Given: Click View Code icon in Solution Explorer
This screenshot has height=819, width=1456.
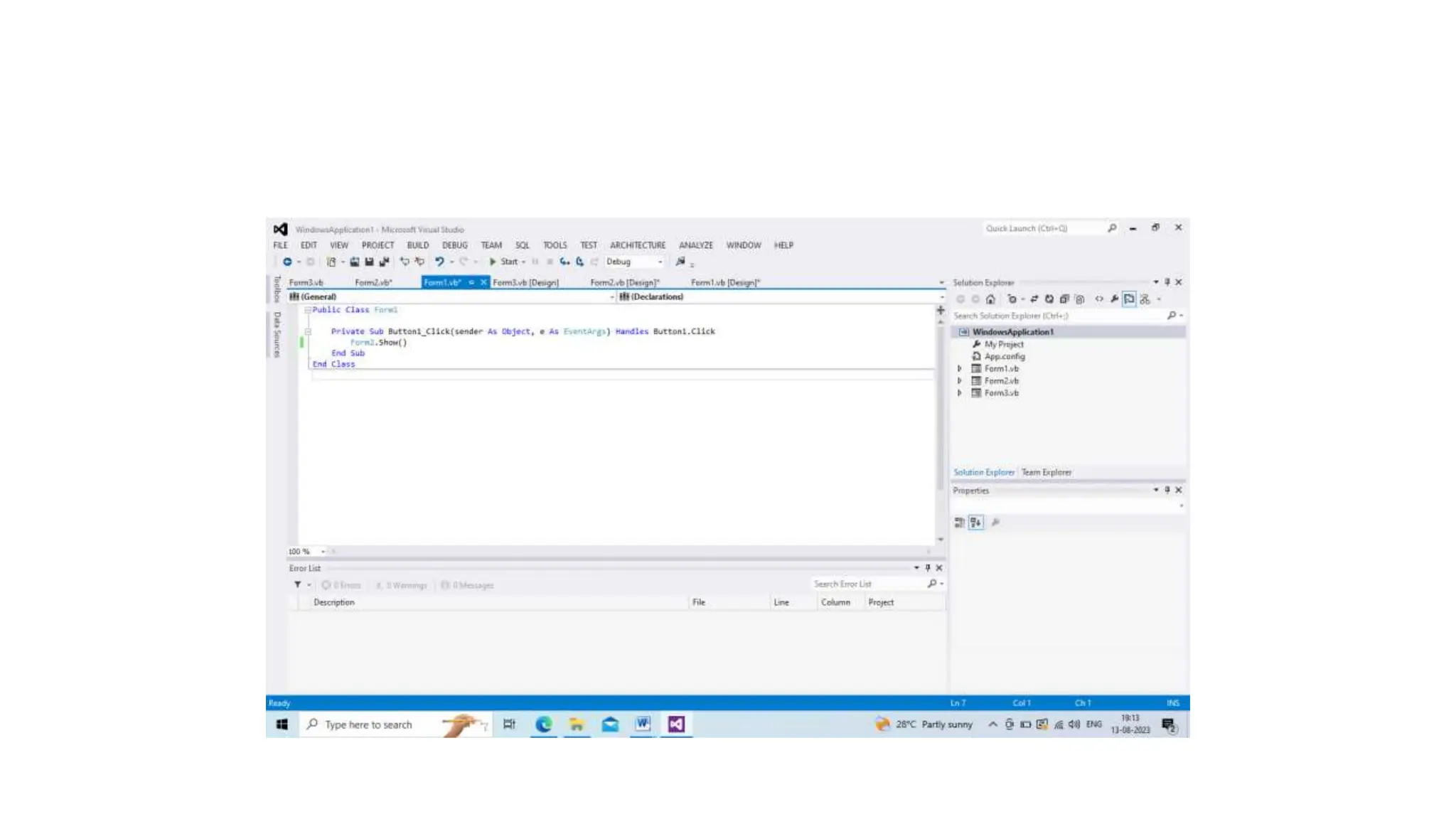Looking at the screenshot, I should pyautogui.click(x=1099, y=299).
